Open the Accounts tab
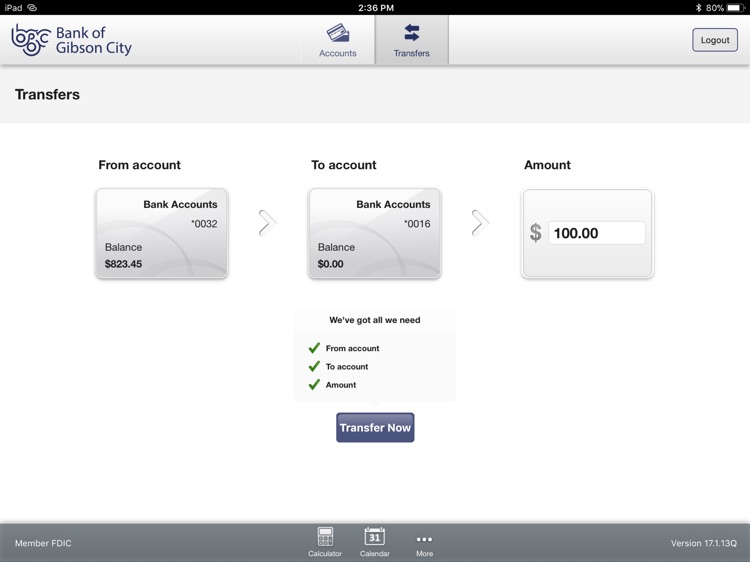 coord(338,40)
